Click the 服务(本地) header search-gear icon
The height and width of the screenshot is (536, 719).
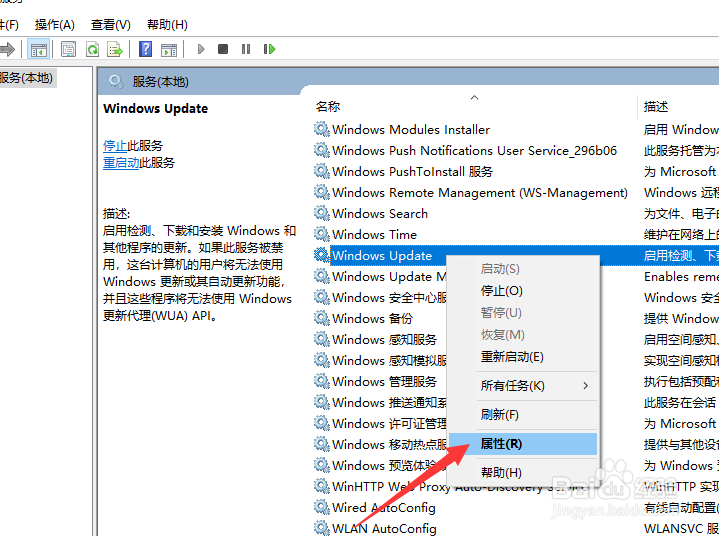point(116,82)
